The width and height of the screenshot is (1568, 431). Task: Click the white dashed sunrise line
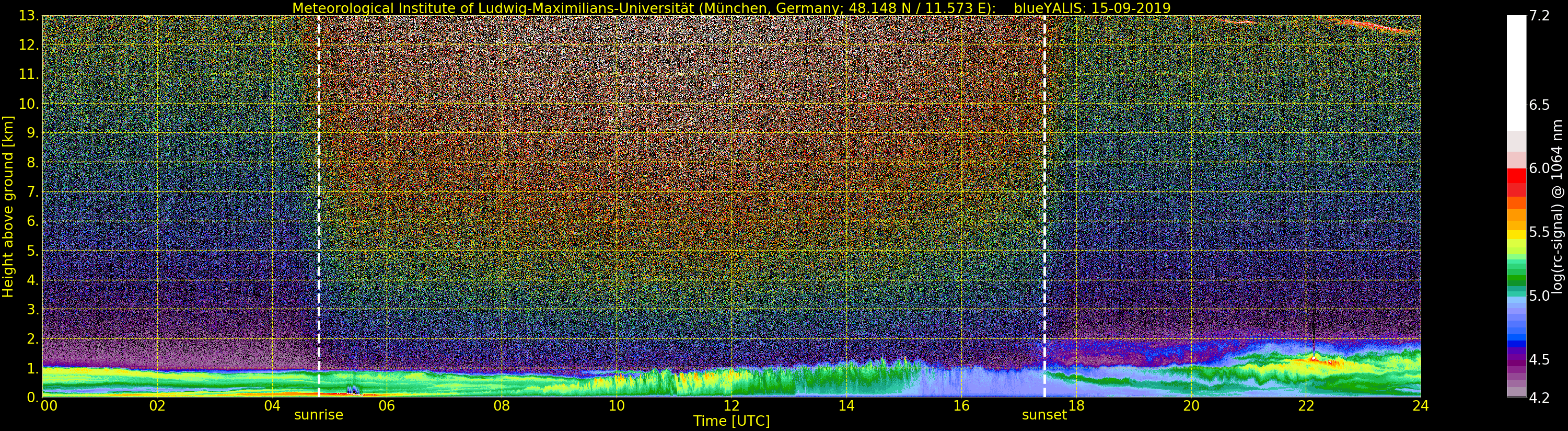pos(318,206)
